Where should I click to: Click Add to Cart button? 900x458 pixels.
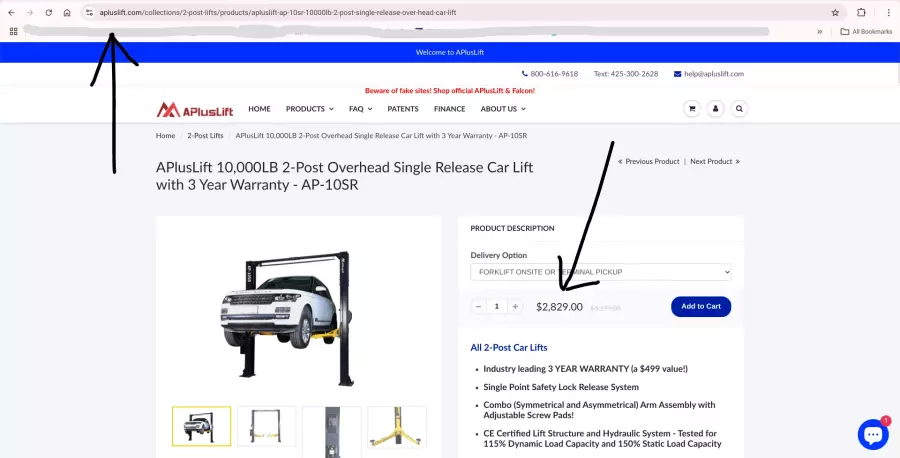click(701, 306)
